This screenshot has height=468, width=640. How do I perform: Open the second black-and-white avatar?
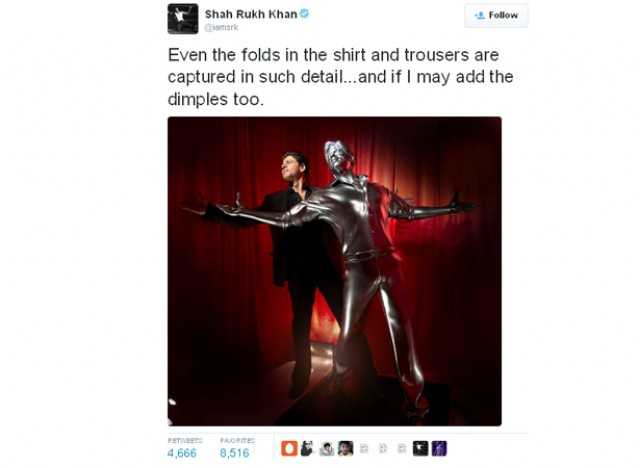tap(307, 448)
